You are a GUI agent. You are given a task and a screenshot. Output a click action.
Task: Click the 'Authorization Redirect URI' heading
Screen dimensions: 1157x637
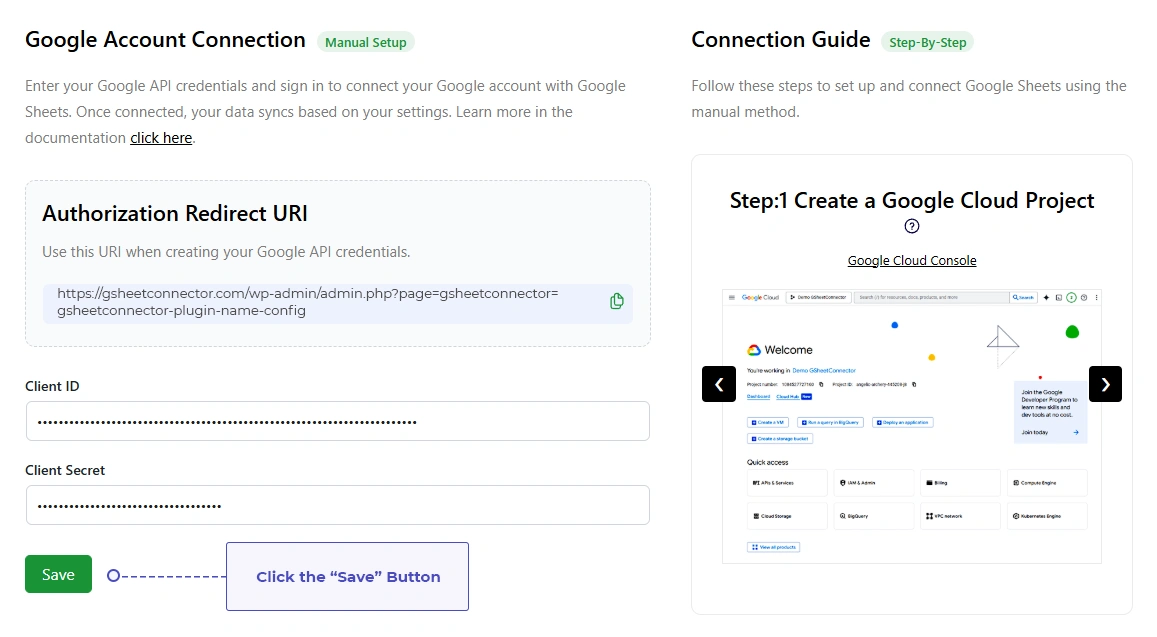175,213
